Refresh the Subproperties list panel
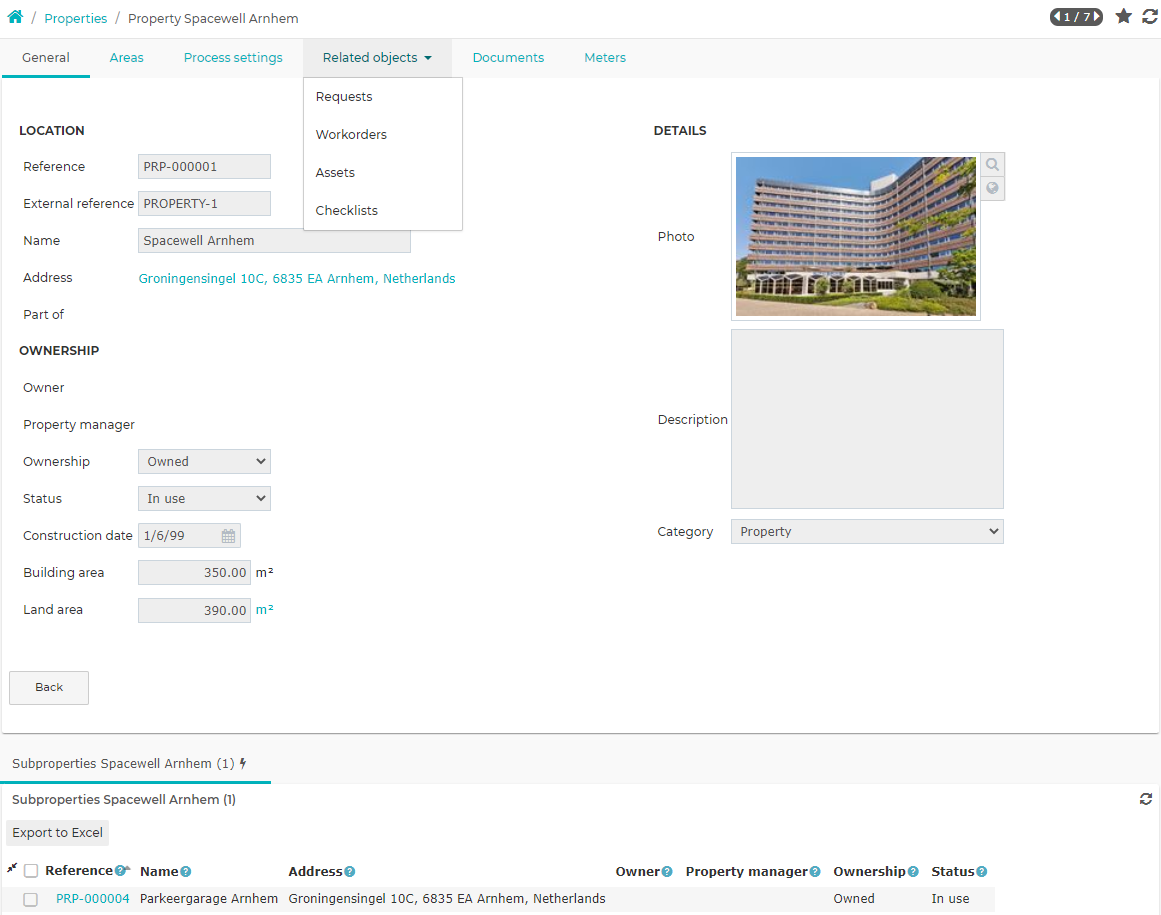1161x915 pixels. click(x=1145, y=799)
